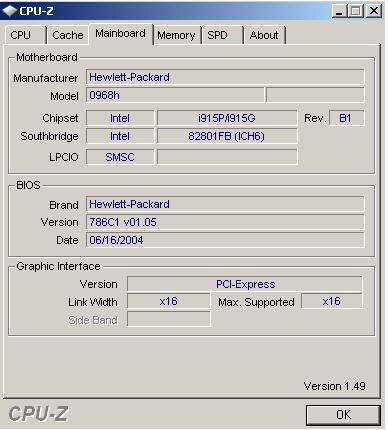Click the revision value B1
Image resolution: width=388 pixels, height=430 pixels.
[x=346, y=118]
